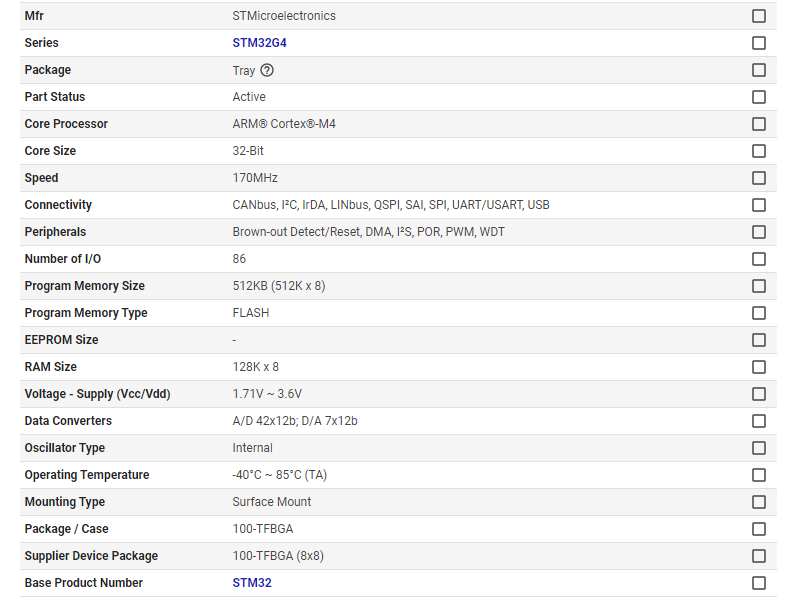The width and height of the screenshot is (790, 603).
Task: Open the Package help question-mark icon
Action: [x=267, y=70]
